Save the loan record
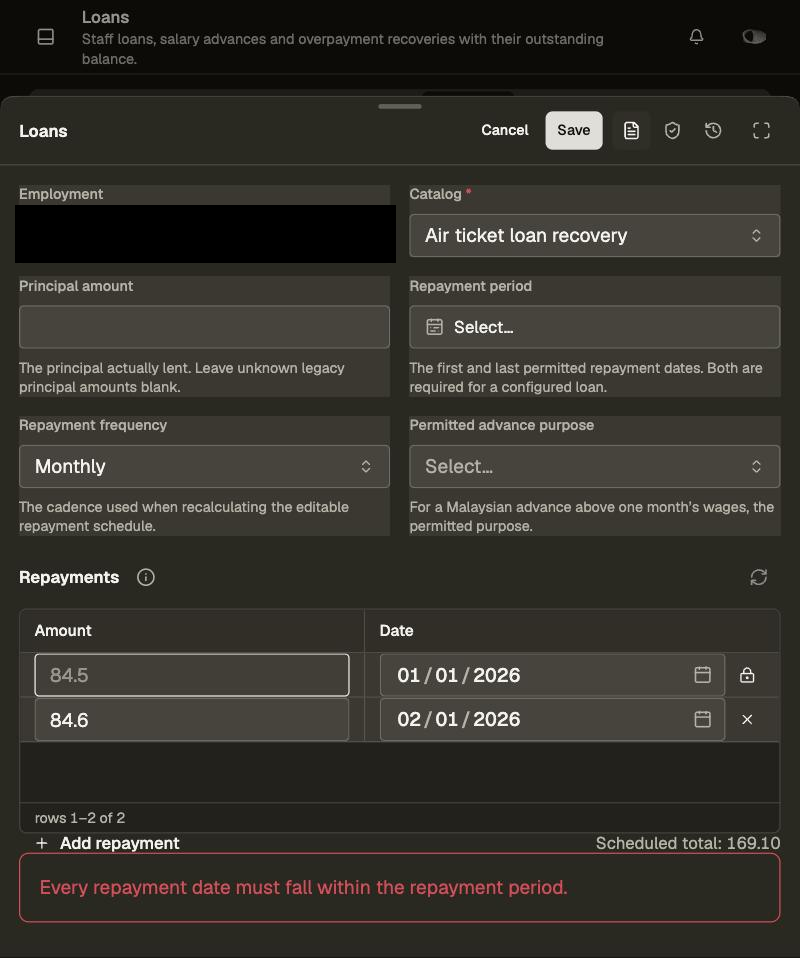Screen dimensions: 800x958 point(573,130)
